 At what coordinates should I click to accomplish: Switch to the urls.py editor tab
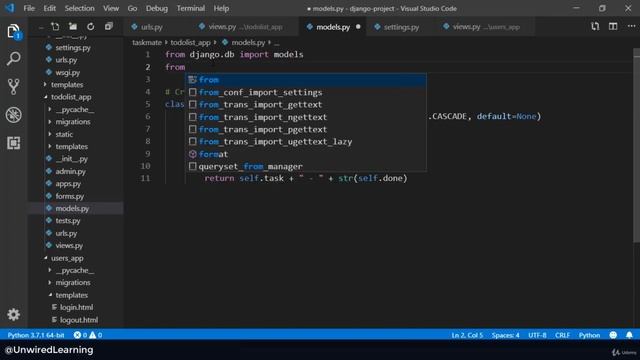(152, 27)
